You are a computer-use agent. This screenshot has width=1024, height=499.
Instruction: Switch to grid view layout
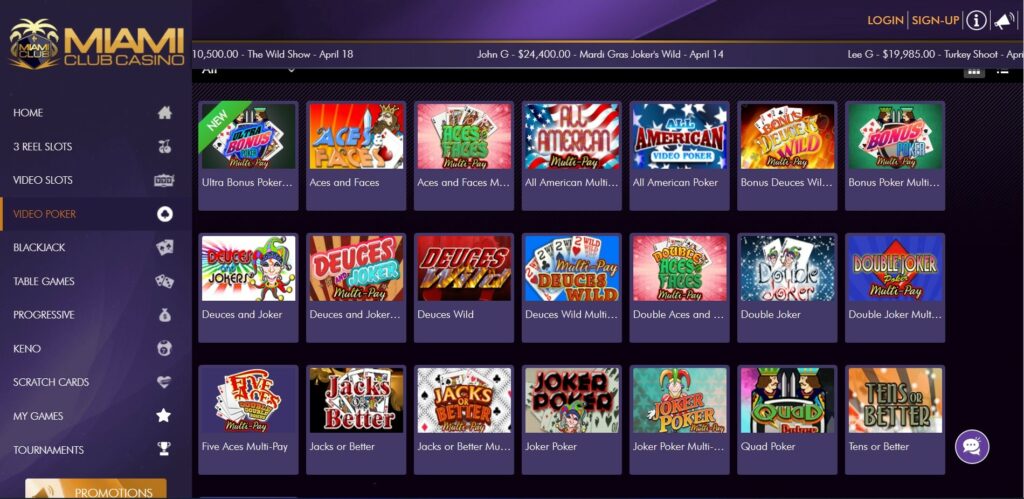click(x=974, y=71)
